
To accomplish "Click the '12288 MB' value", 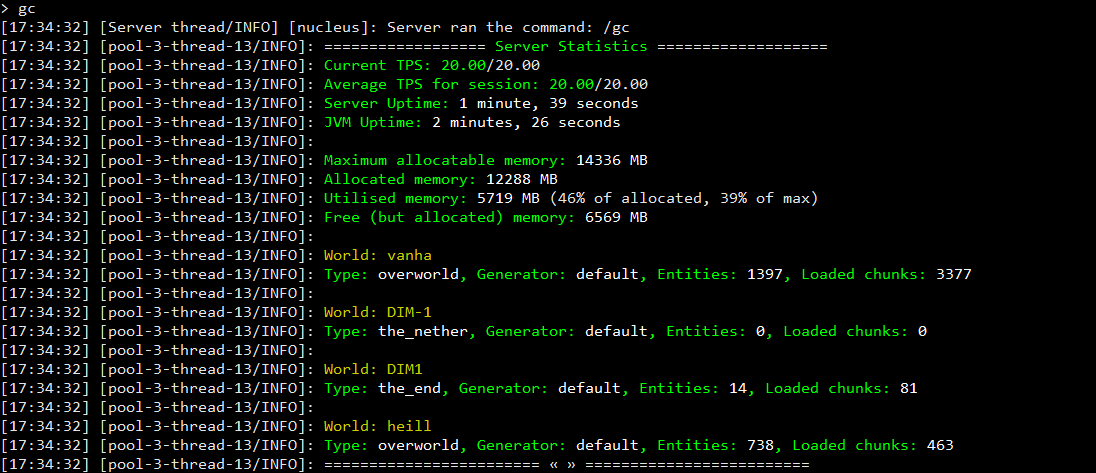I will [521, 179].
